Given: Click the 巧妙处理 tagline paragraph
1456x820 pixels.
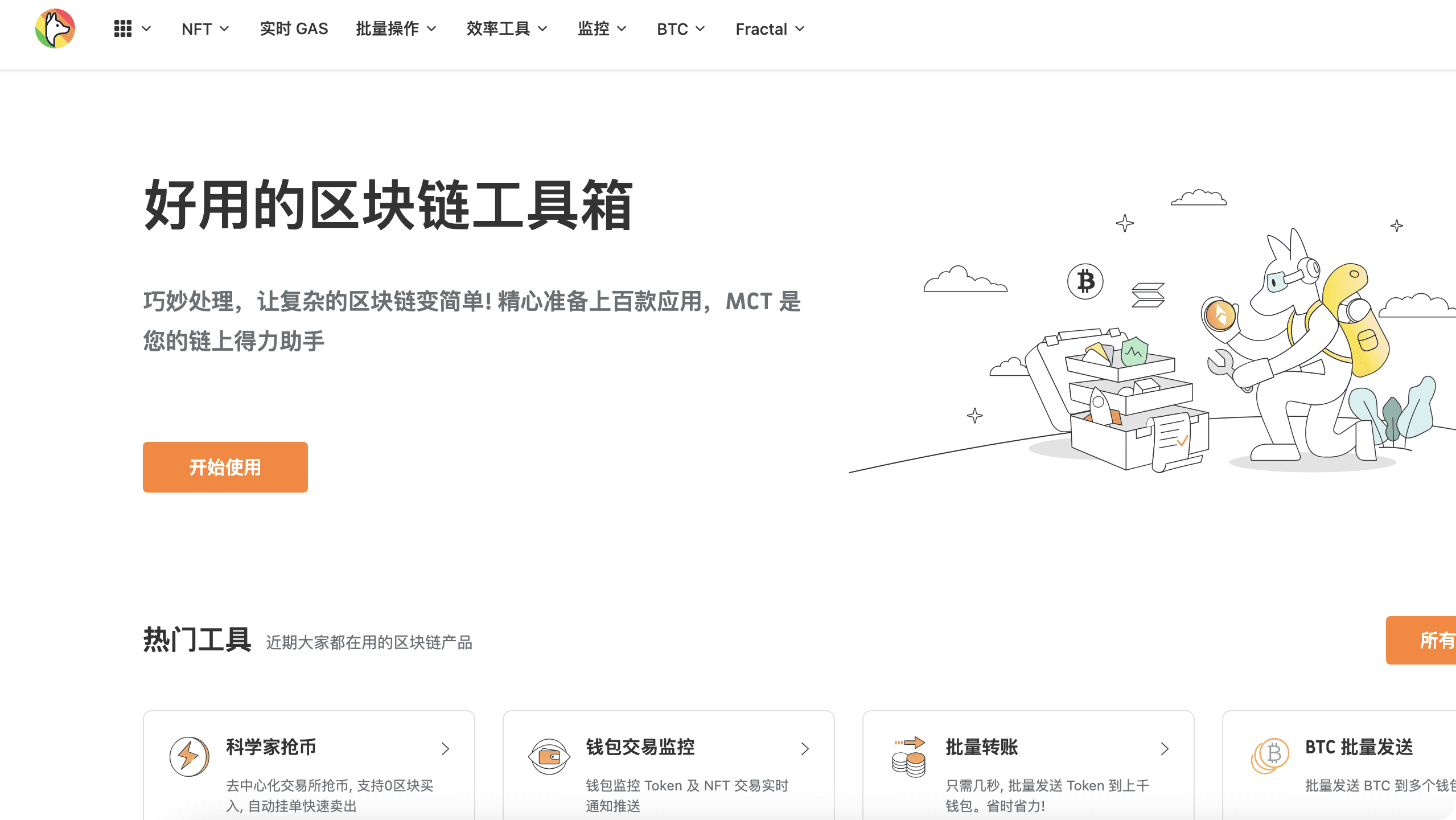Looking at the screenshot, I should coord(472,321).
